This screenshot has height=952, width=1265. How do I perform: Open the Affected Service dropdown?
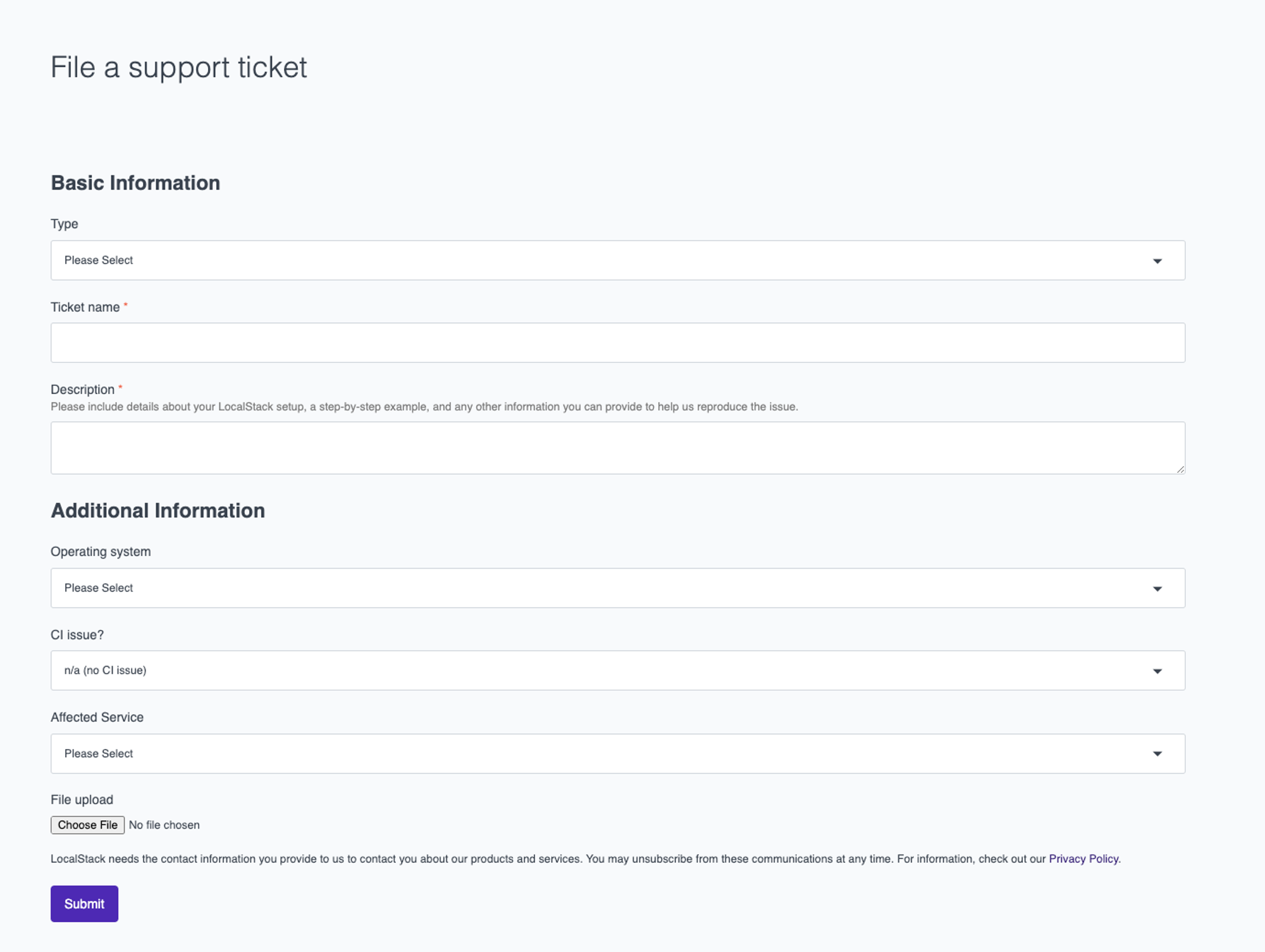point(617,753)
